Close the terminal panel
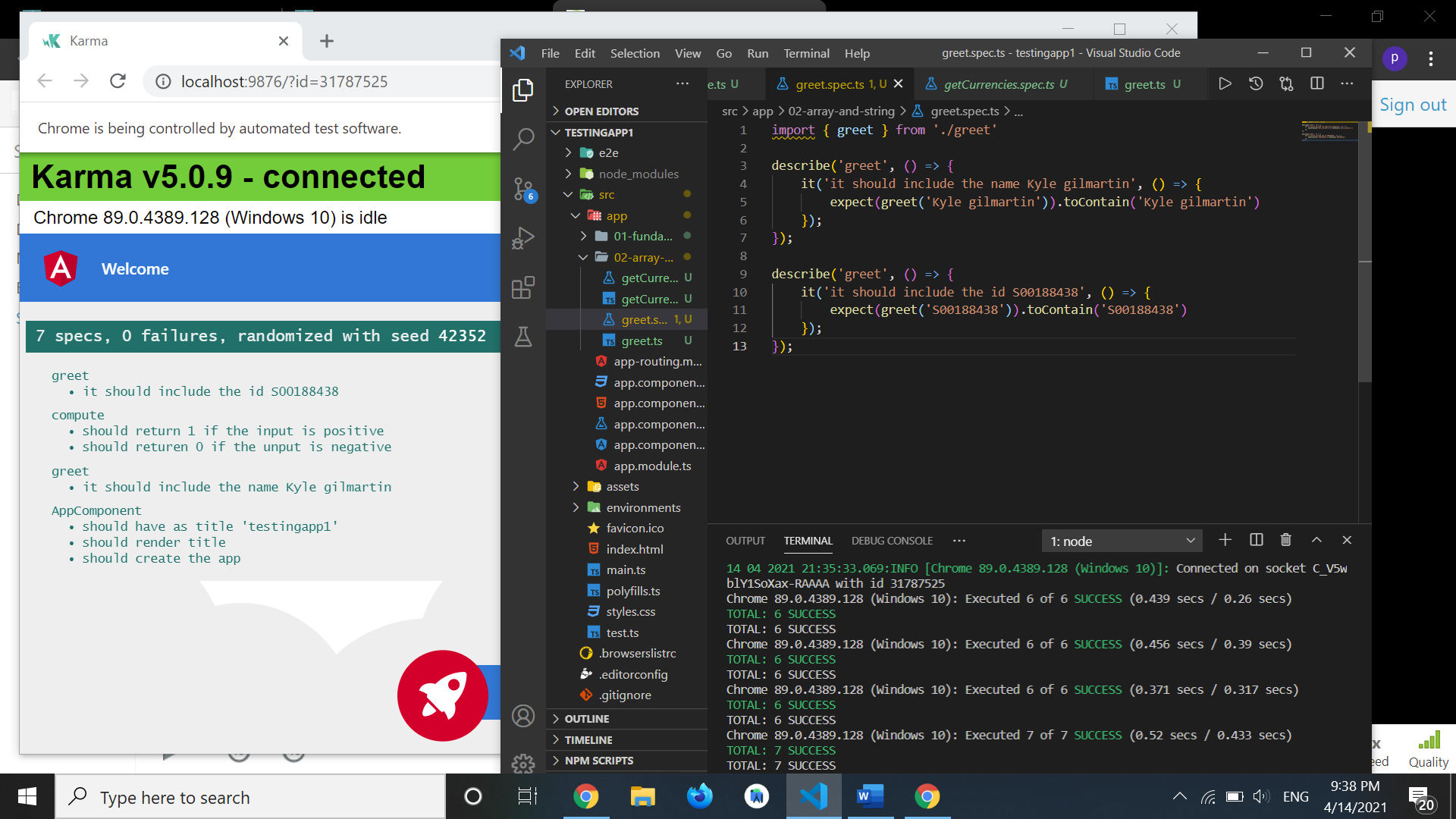 point(1347,540)
